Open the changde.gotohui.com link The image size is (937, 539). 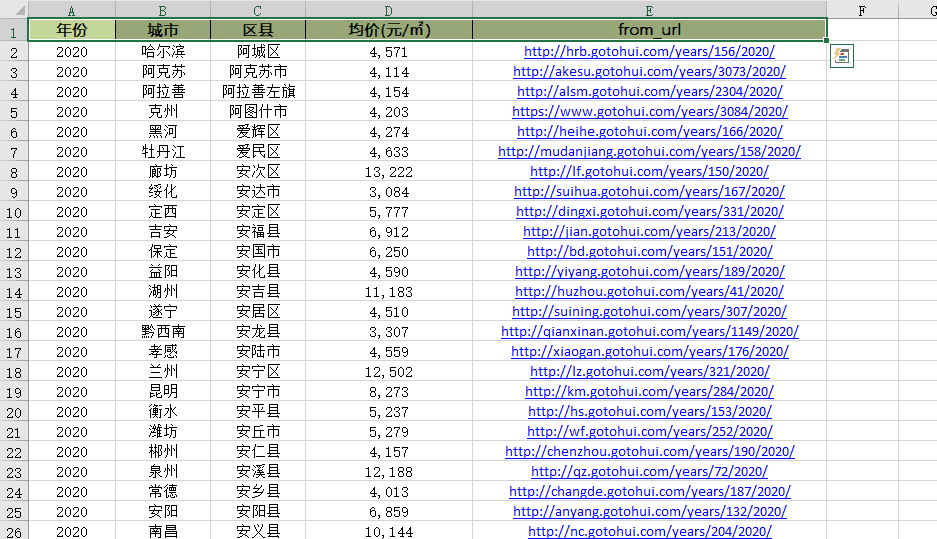650,492
